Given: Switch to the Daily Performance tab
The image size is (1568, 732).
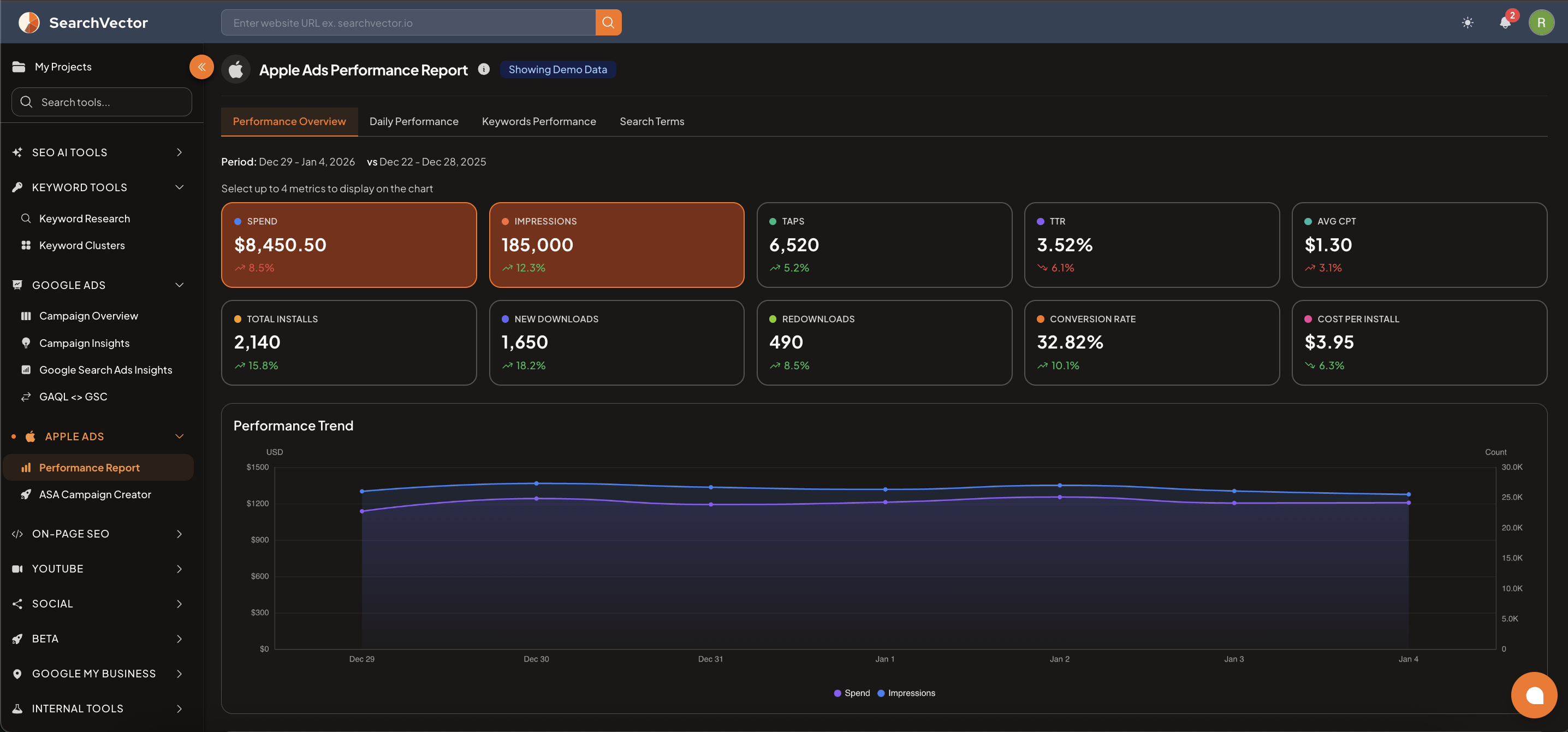Looking at the screenshot, I should (x=414, y=122).
